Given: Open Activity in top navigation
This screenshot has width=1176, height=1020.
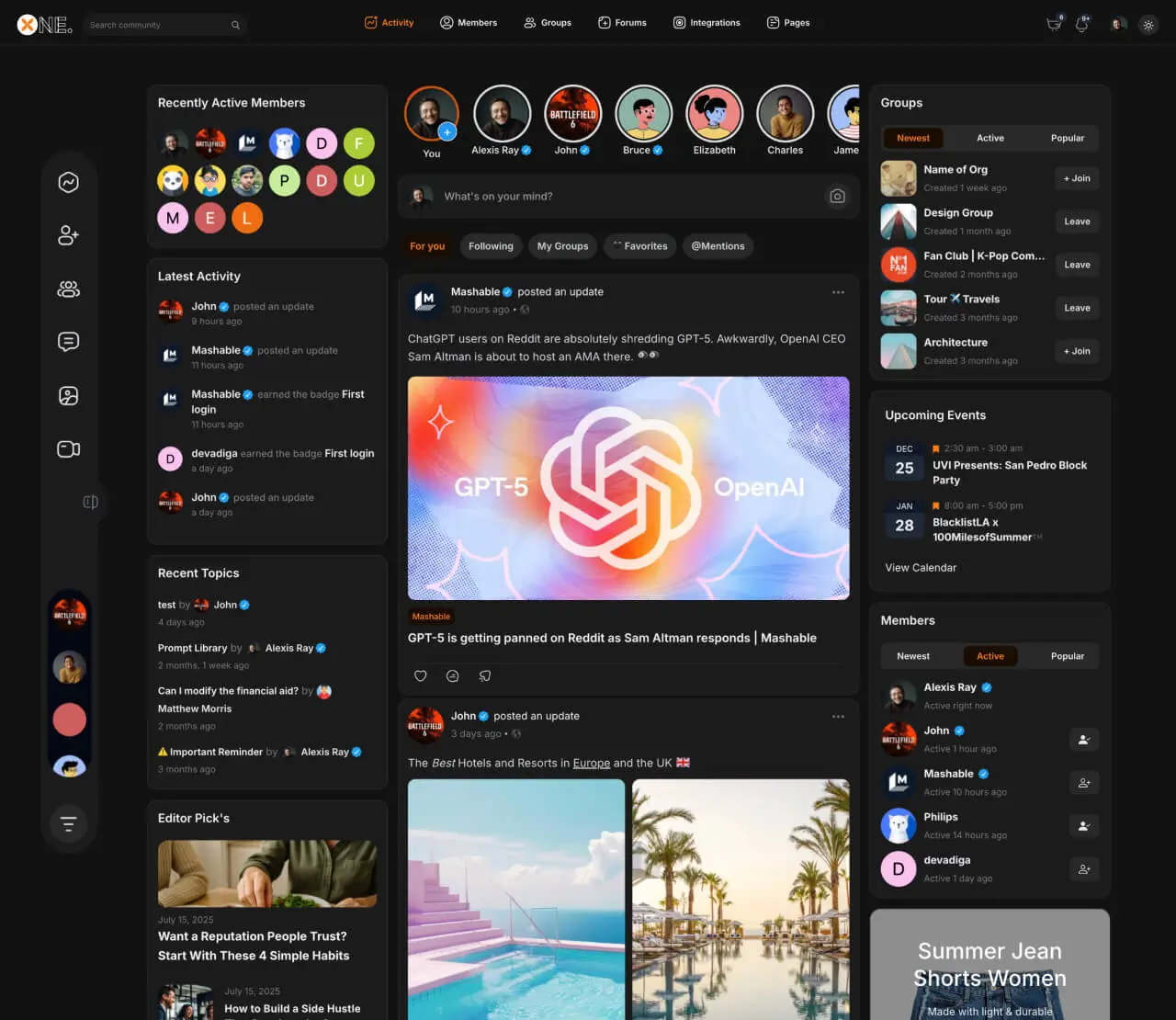Looking at the screenshot, I should [389, 23].
